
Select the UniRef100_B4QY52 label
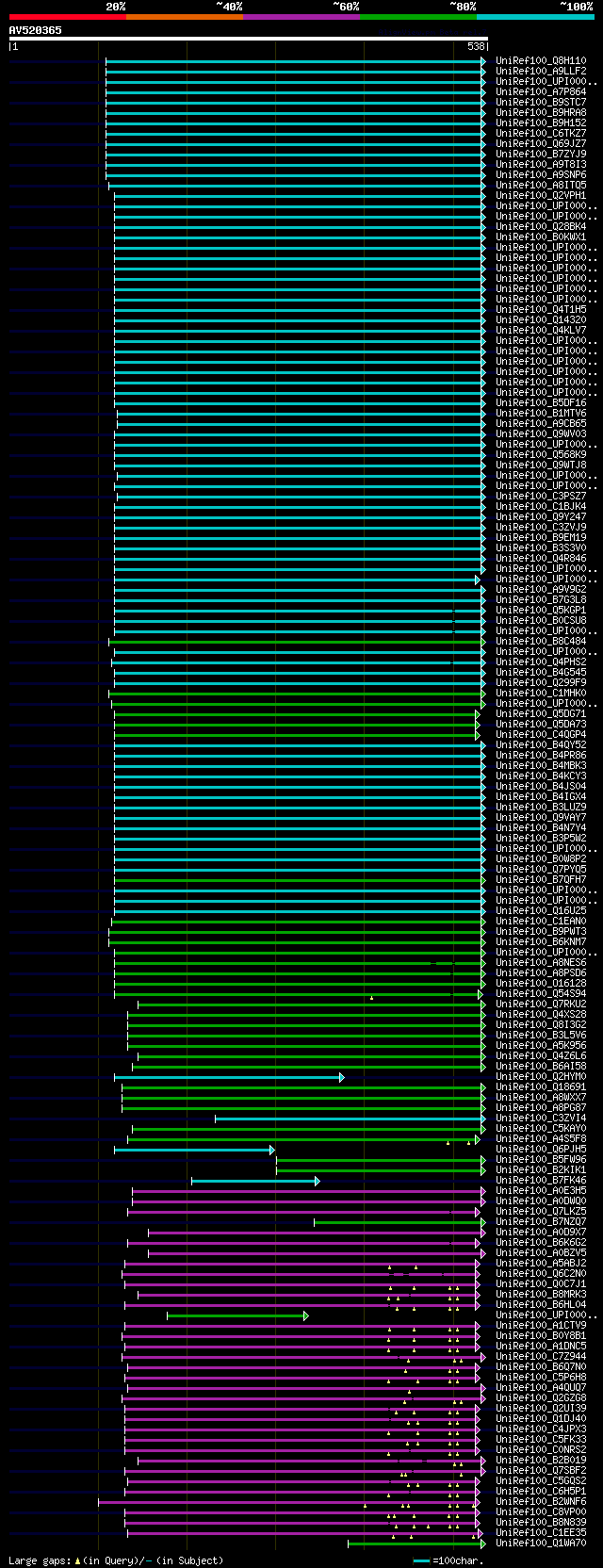pyautogui.click(x=541, y=745)
